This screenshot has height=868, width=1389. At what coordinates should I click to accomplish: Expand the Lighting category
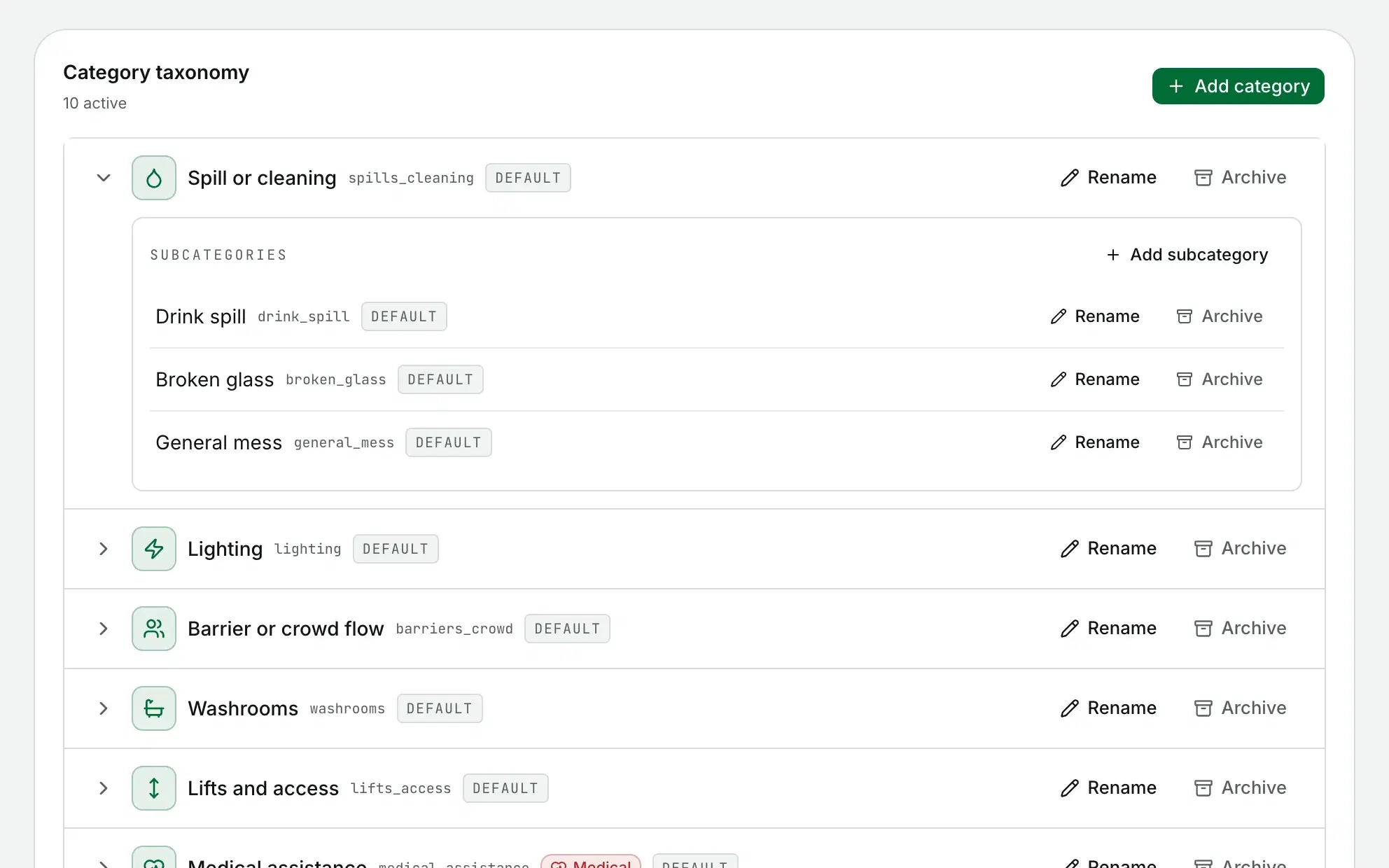104,549
